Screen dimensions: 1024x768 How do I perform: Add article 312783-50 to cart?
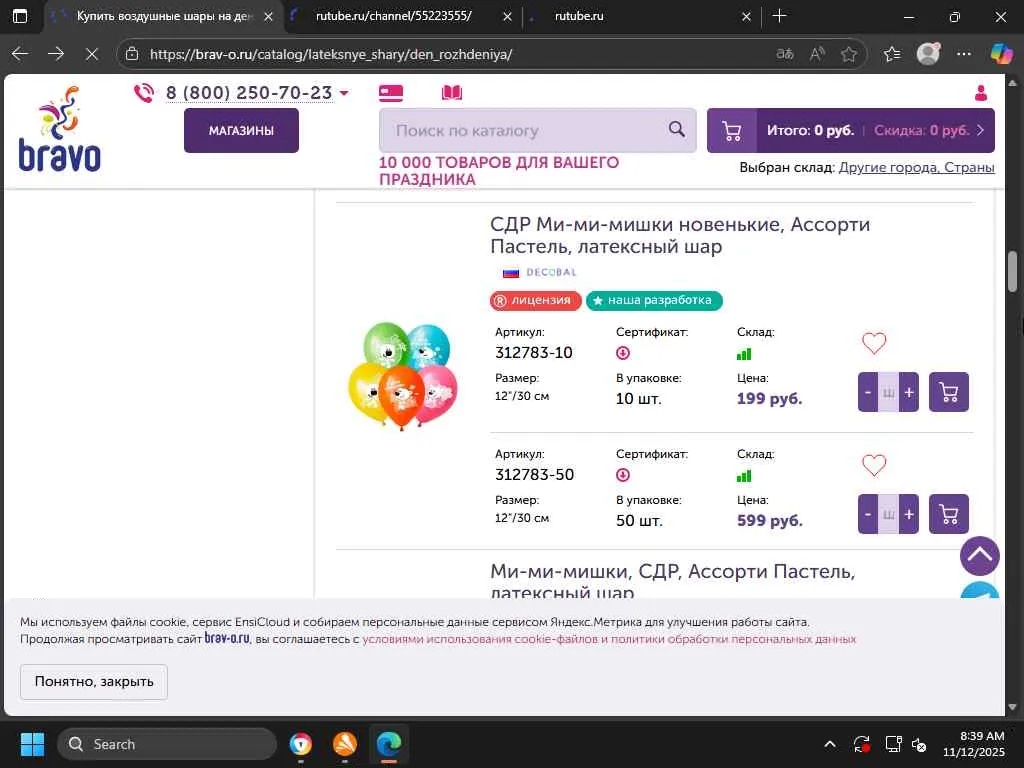click(948, 514)
